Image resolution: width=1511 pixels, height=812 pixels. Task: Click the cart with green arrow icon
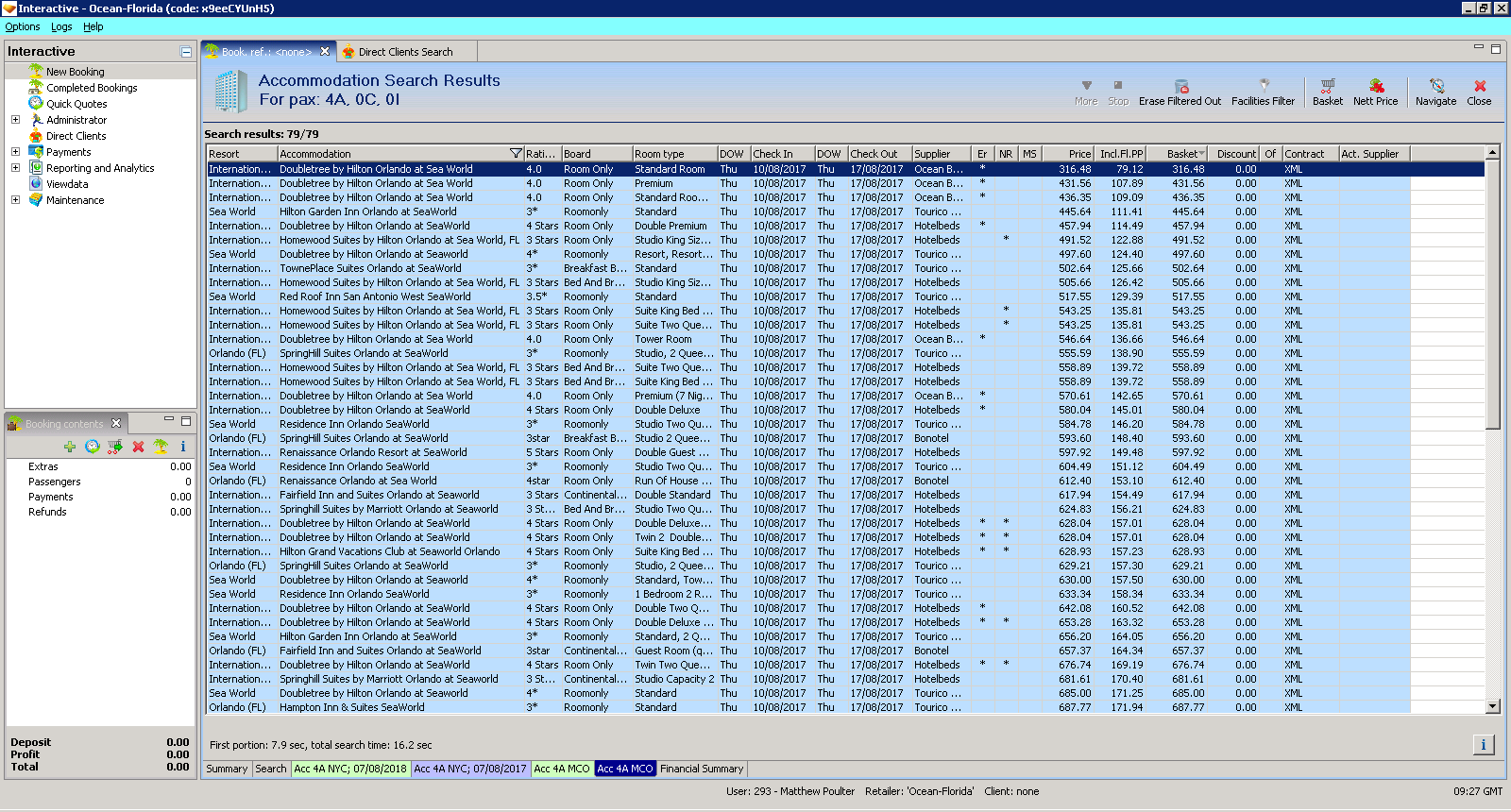115,447
